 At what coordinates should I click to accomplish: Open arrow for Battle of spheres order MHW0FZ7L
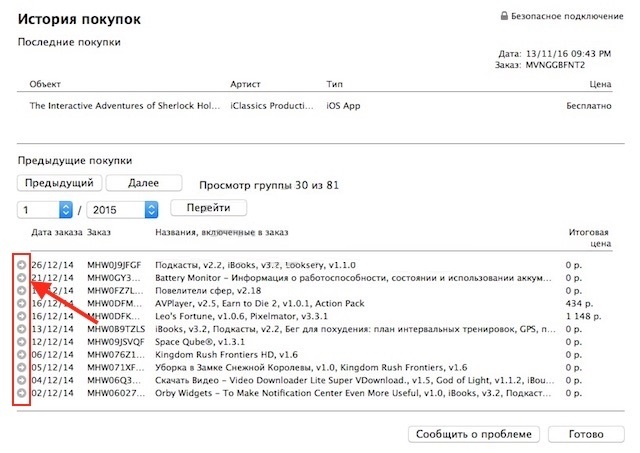tap(21, 291)
